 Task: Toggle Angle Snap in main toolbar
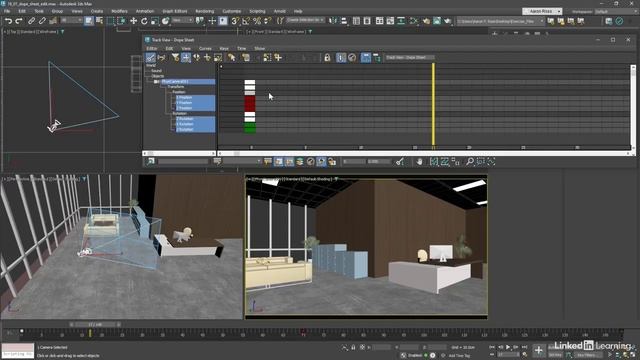coord(246,21)
